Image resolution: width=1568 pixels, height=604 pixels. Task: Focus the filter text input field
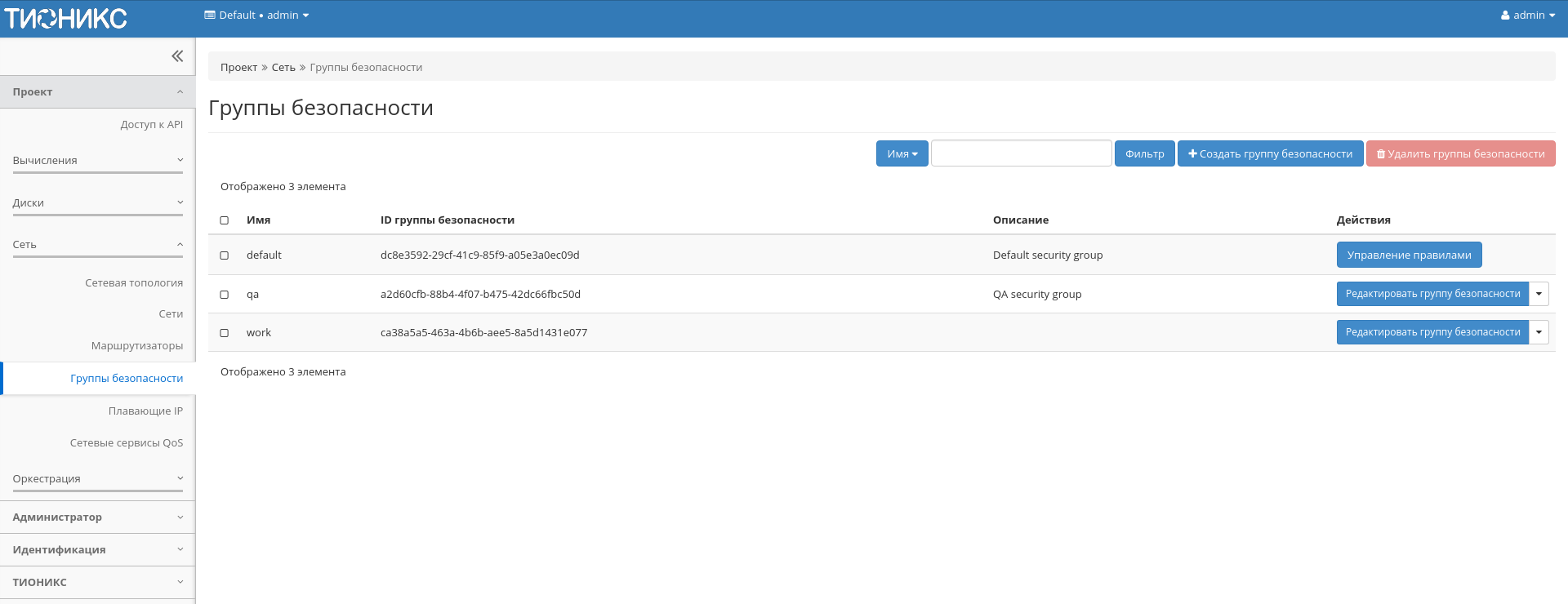click(1021, 153)
